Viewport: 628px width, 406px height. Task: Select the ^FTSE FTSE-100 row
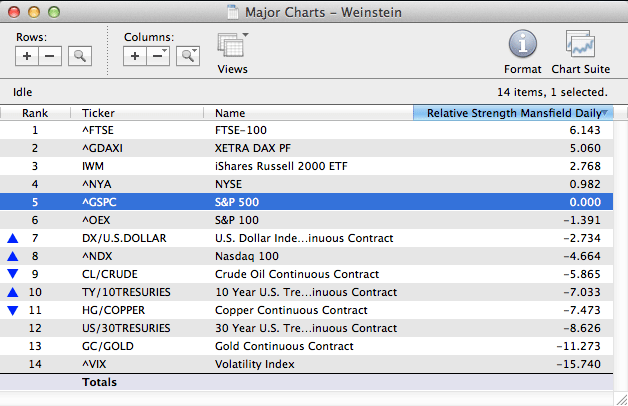[300, 130]
